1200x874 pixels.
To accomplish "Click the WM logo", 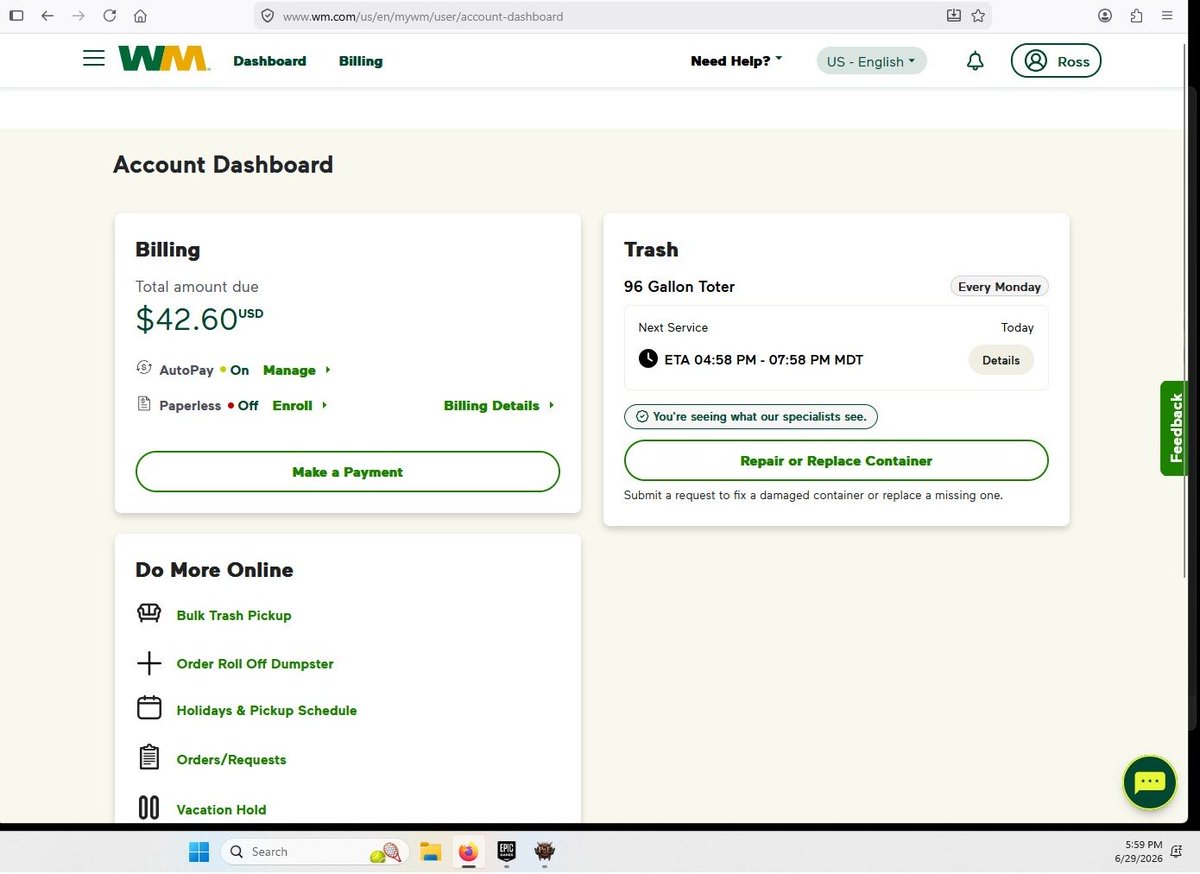I will (x=163, y=59).
